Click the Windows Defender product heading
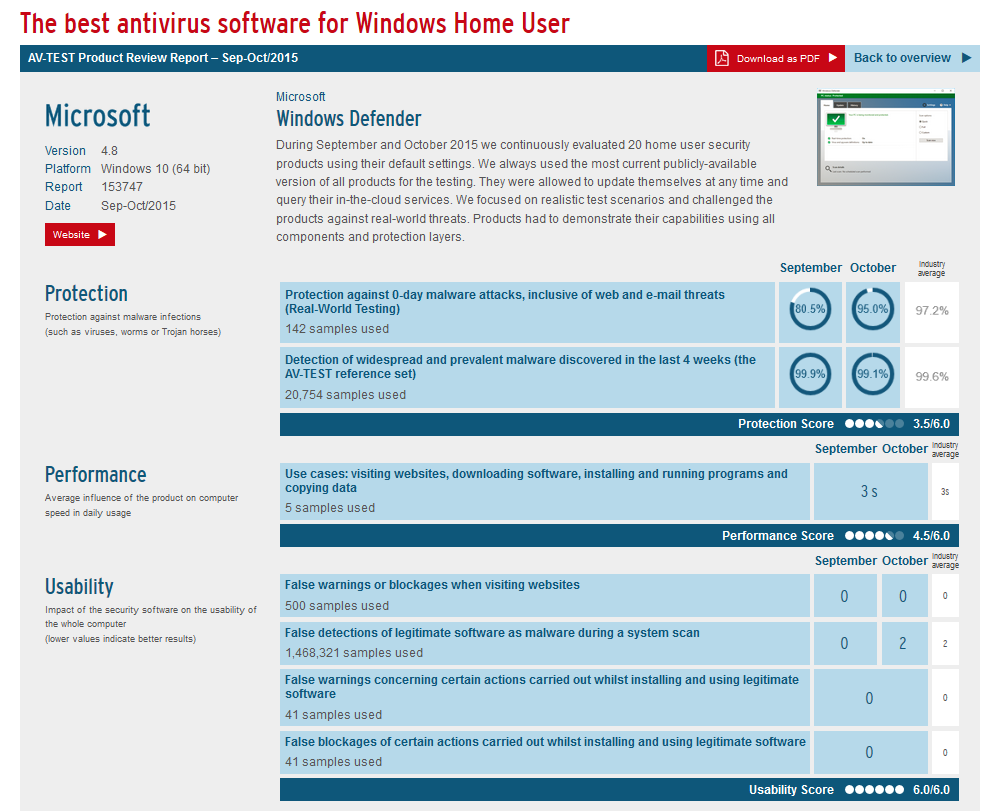This screenshot has height=811, width=998. 349,119
